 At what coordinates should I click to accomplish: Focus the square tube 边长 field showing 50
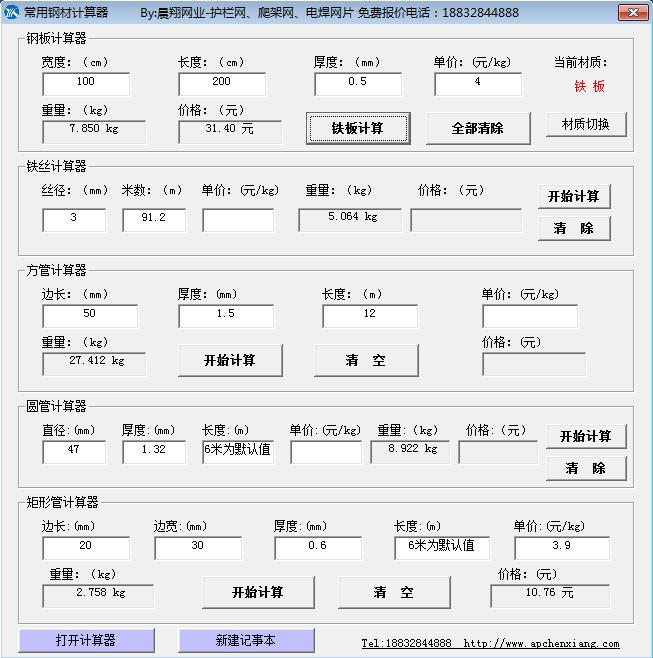click(90, 316)
